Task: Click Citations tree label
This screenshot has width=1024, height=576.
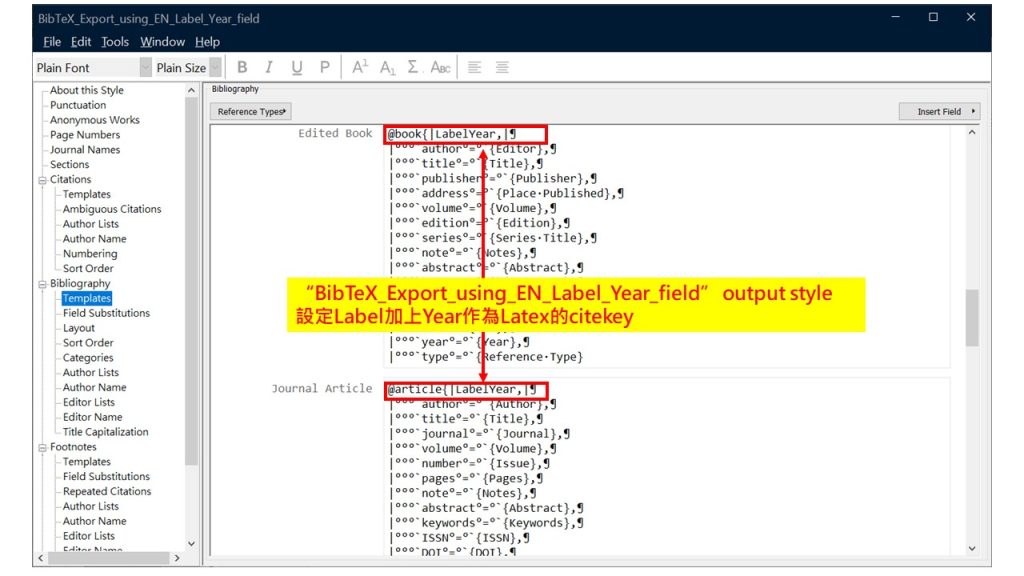Action: tap(71, 180)
